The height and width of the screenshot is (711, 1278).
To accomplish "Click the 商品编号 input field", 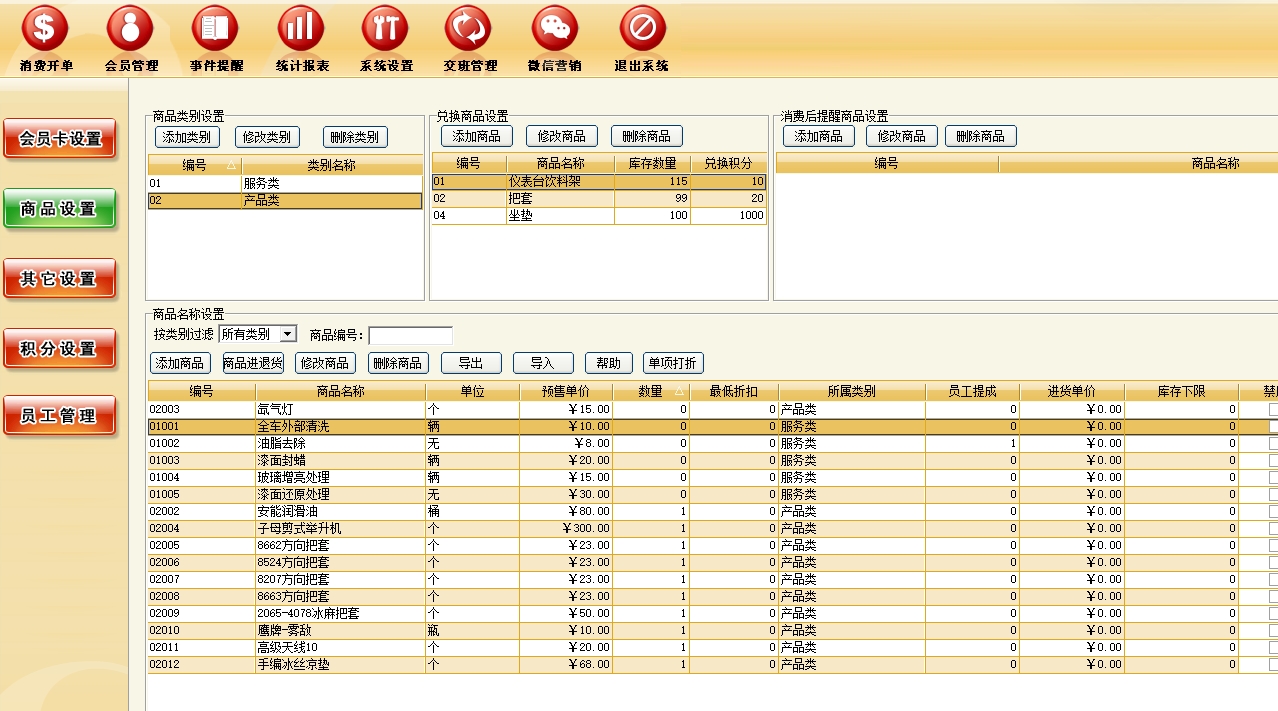I will 410,335.
